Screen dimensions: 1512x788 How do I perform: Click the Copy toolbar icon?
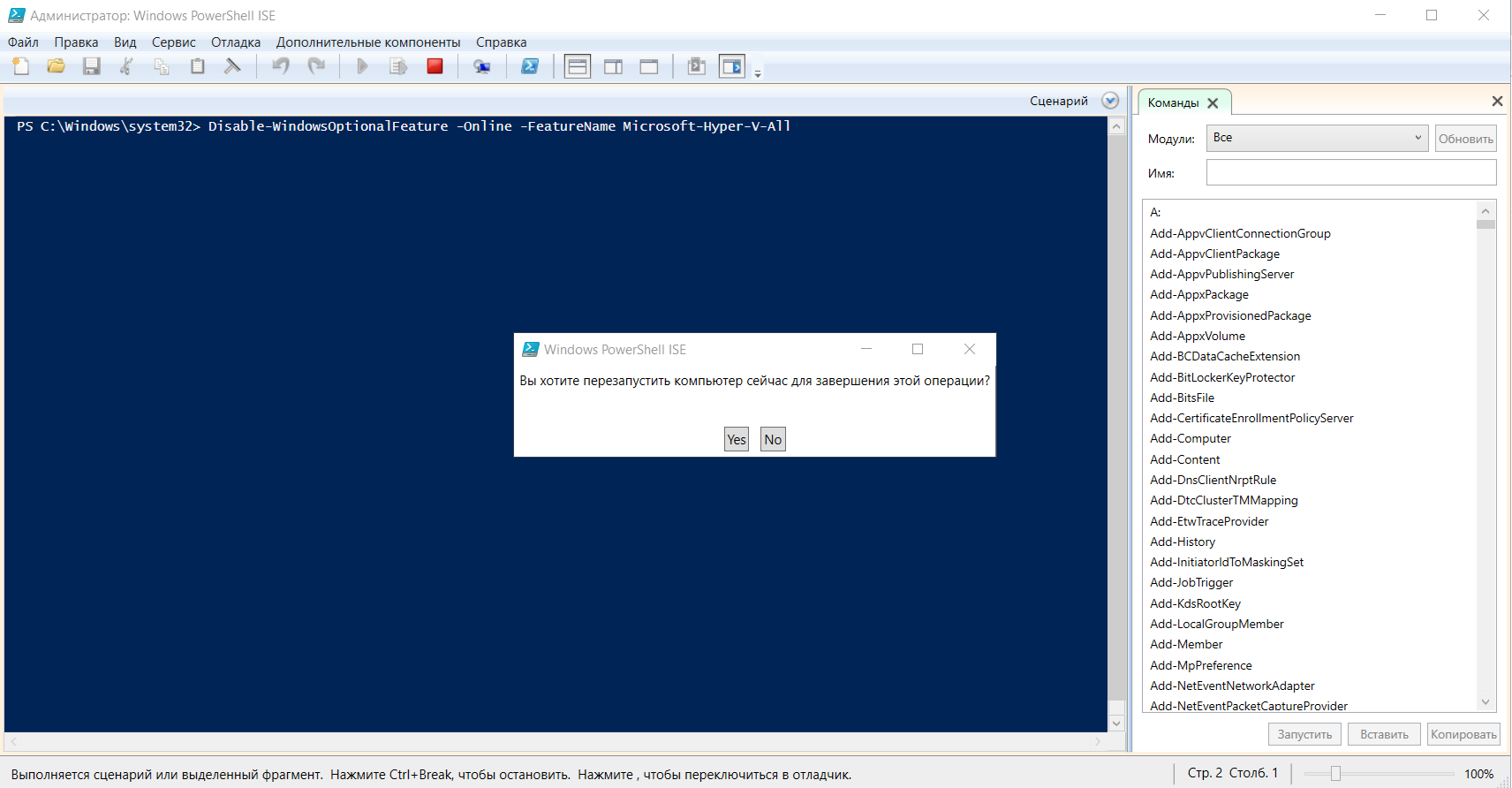162,66
